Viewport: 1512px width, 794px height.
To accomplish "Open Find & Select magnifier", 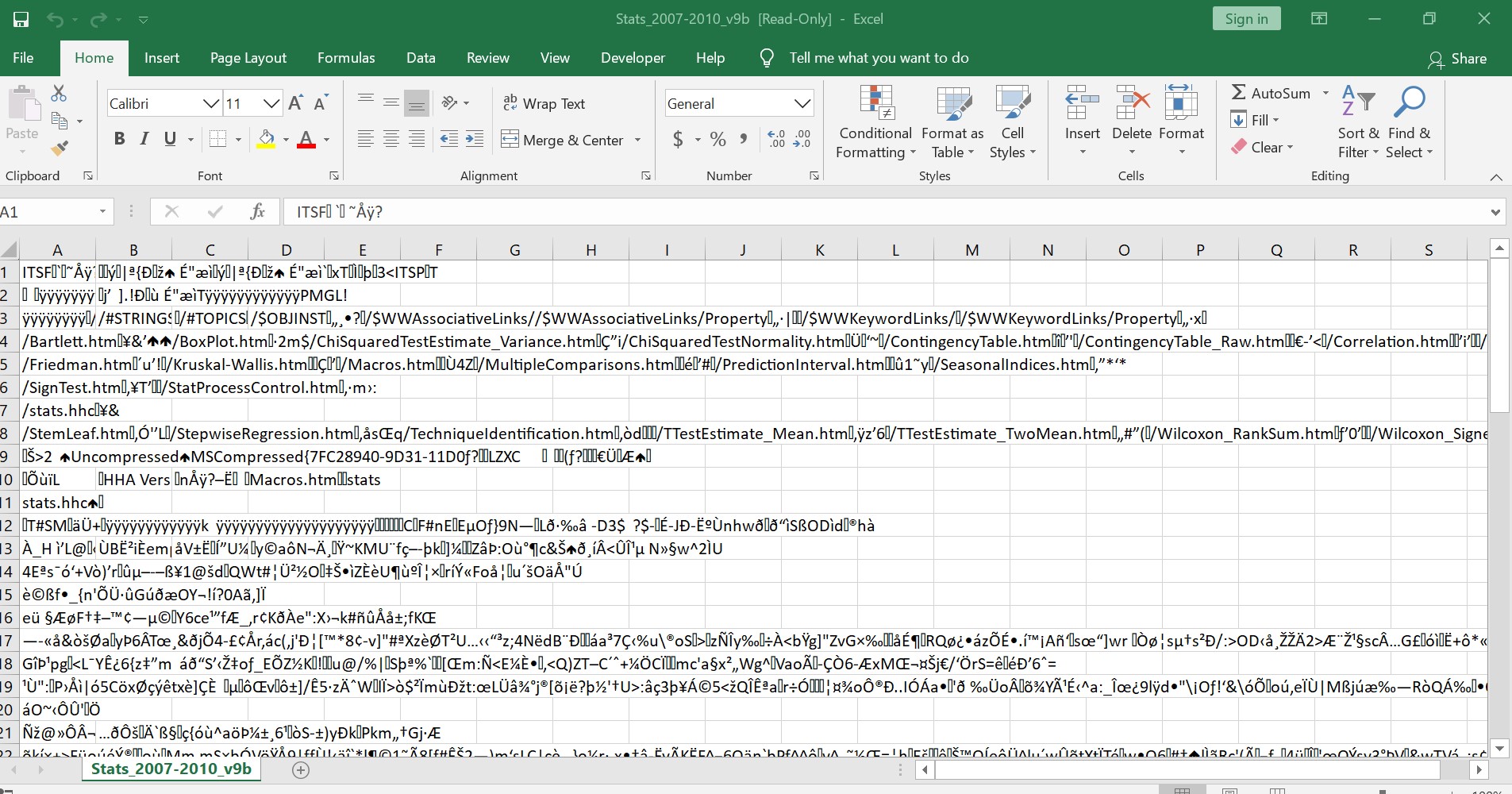I will 1409,122.
